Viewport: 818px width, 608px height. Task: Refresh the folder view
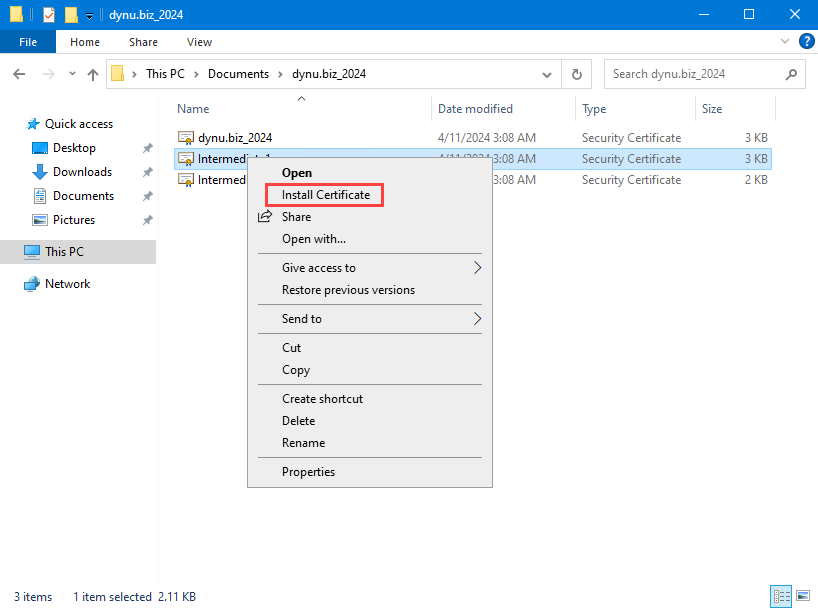576,74
